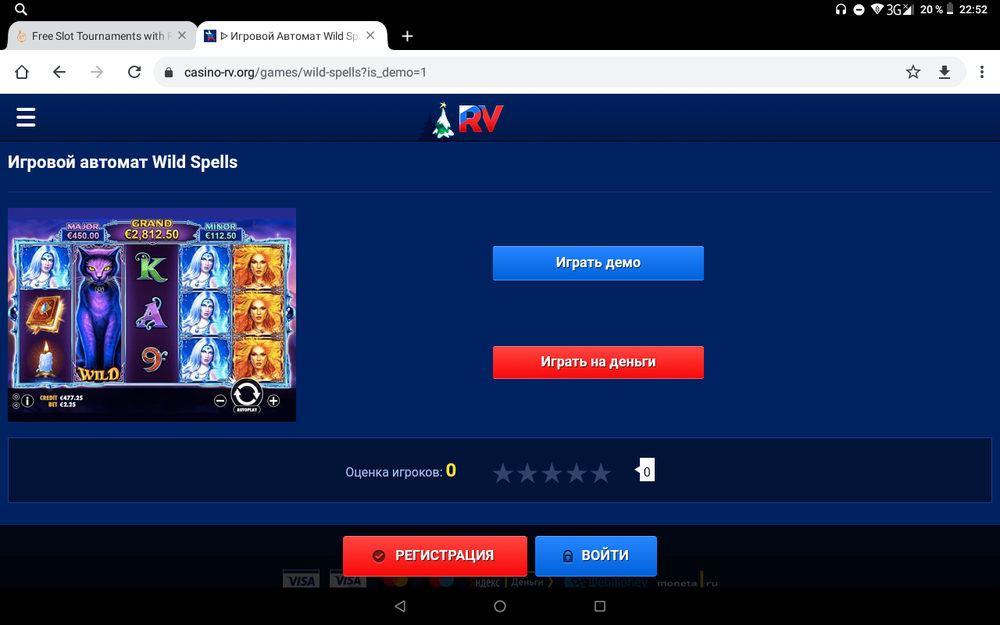
Task: Tap the browser home icon
Action: click(x=22, y=72)
